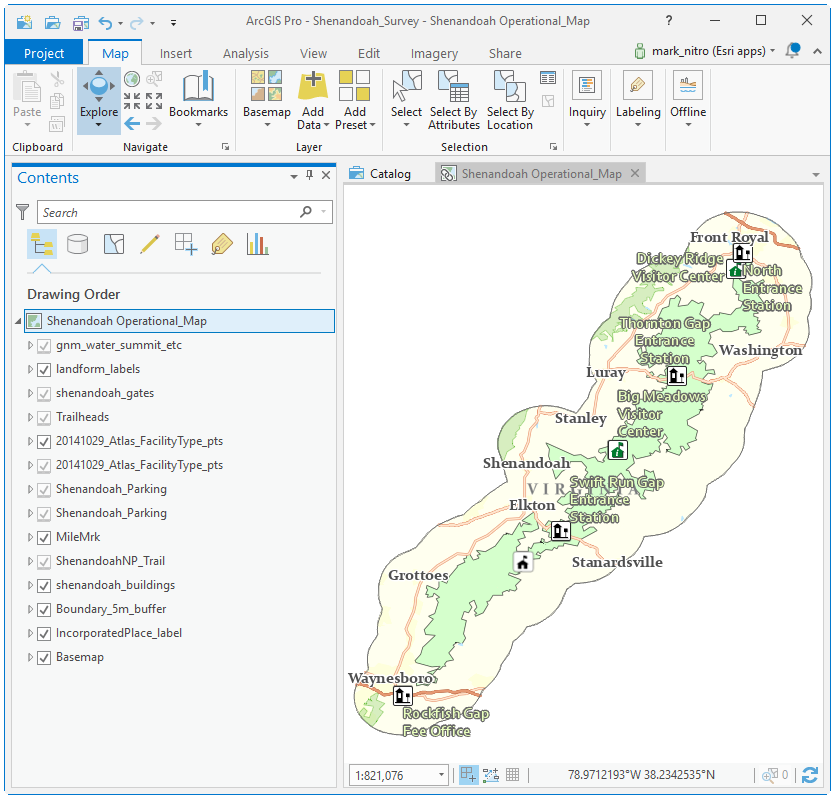835x799 pixels.
Task: Uncheck the Boundary_5m_buffer layer
Action: (44, 609)
